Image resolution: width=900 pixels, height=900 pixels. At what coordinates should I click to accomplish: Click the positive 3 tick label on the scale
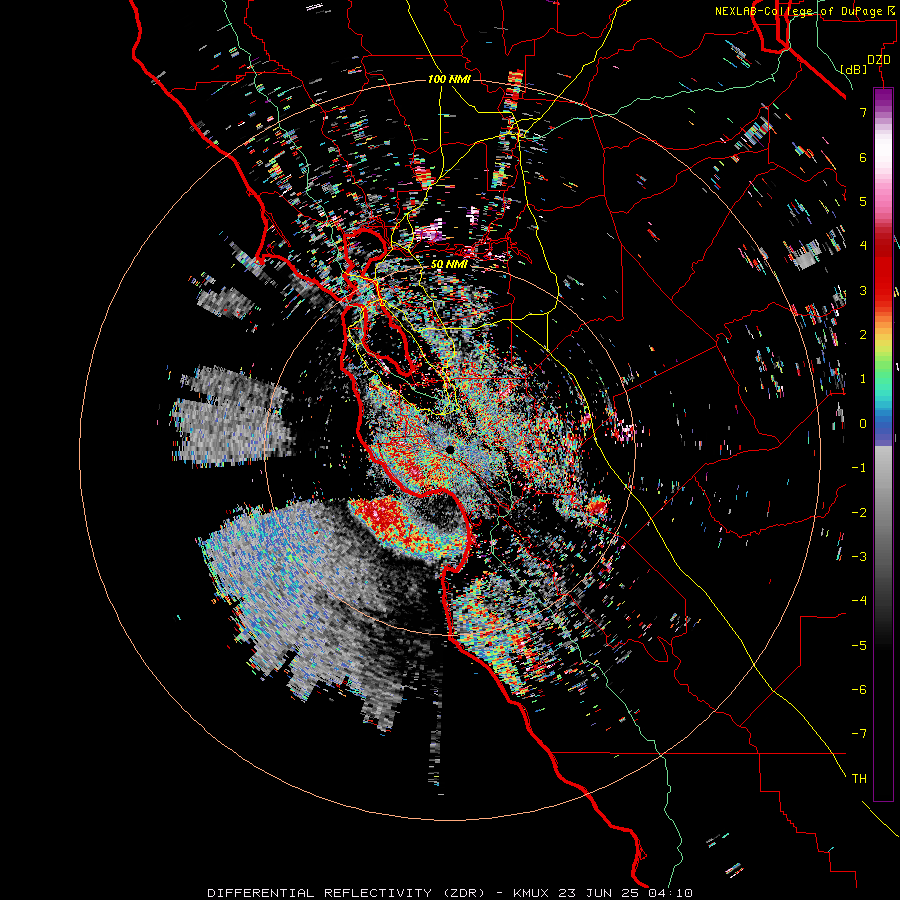pos(863,290)
